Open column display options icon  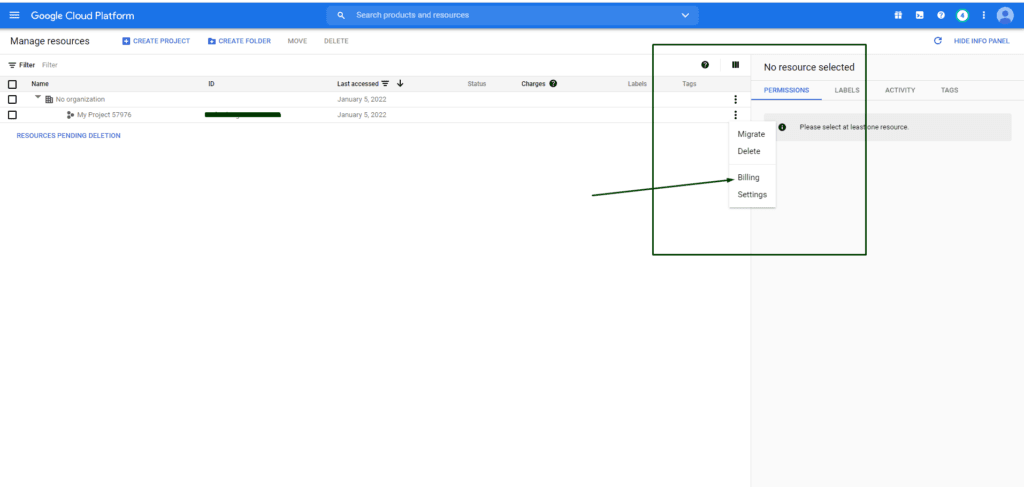(x=735, y=65)
